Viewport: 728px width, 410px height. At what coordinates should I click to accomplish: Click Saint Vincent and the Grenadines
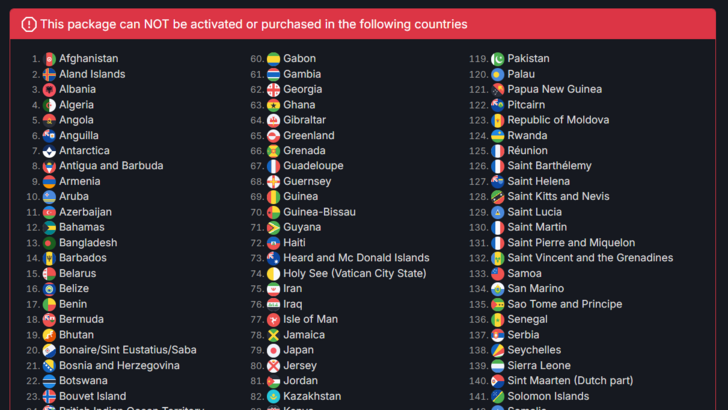tap(590, 258)
